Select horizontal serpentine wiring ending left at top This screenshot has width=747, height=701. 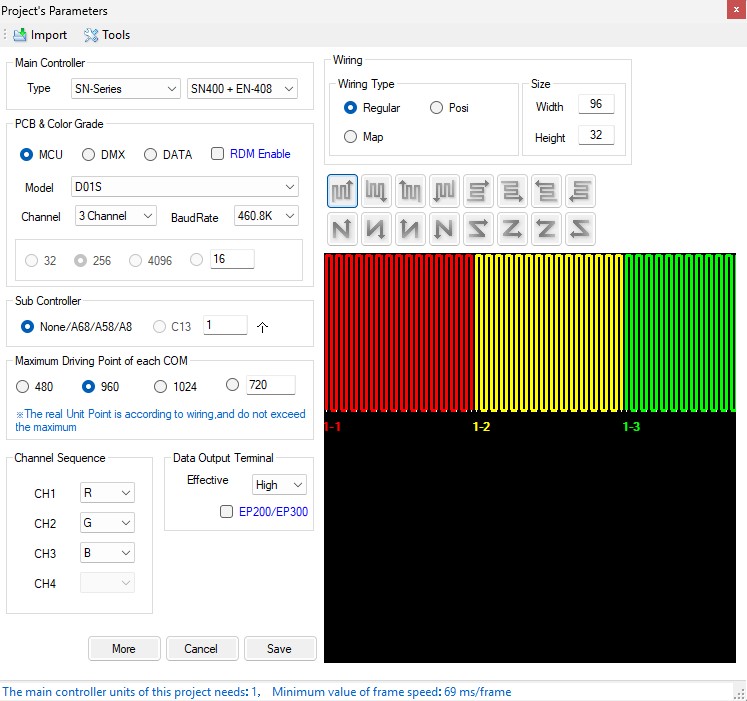pos(546,191)
